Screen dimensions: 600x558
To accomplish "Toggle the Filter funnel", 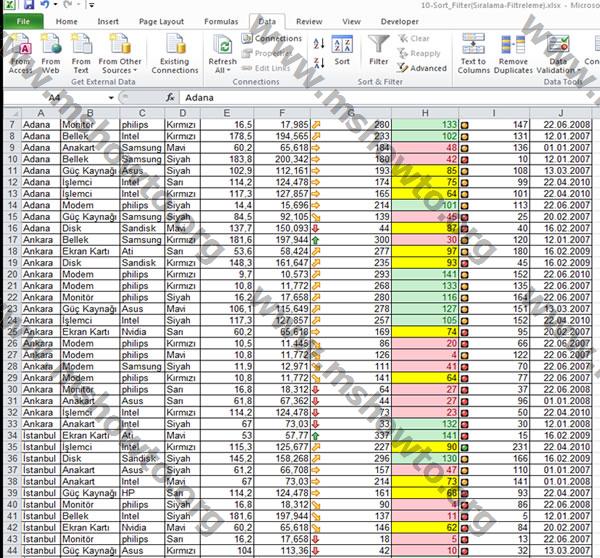I will click(x=378, y=51).
